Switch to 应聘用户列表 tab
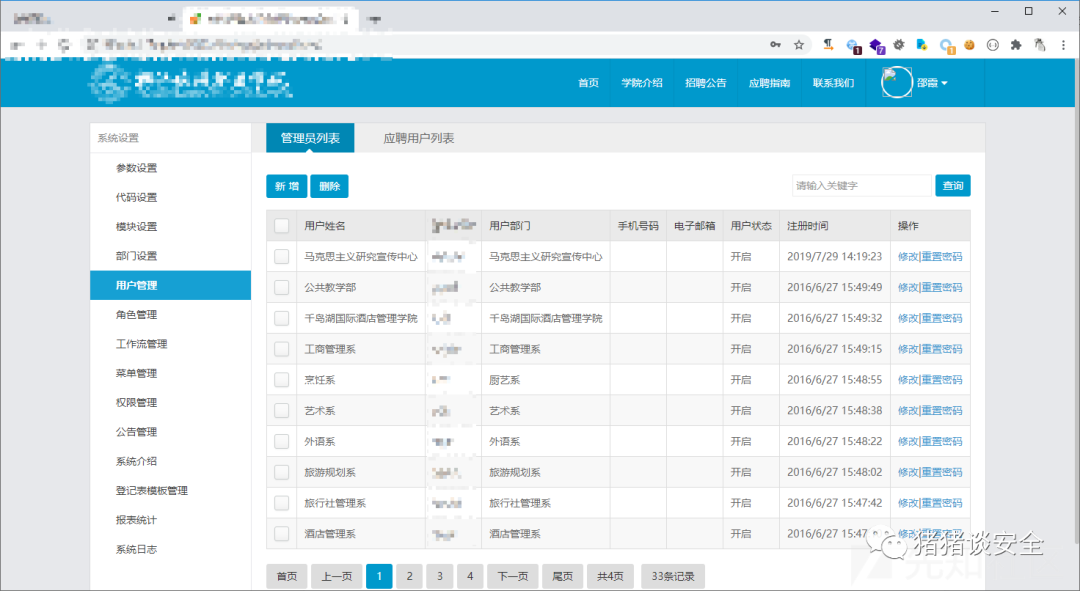Screen dimensions: 1080x591 pyautogui.click(x=419, y=138)
